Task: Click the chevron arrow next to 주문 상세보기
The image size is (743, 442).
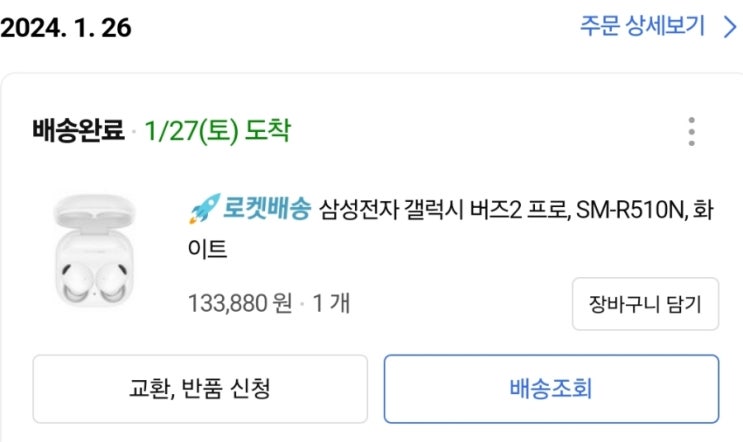Action: point(729,26)
